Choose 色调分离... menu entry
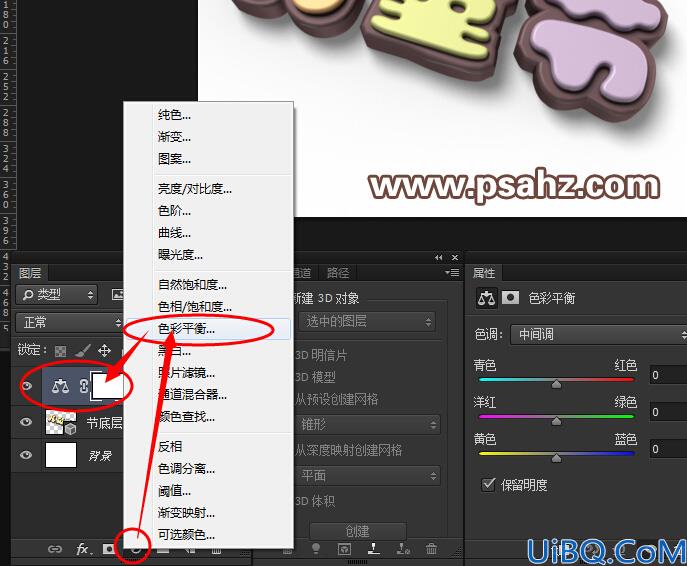The width and height of the screenshot is (687, 566). pos(186,469)
